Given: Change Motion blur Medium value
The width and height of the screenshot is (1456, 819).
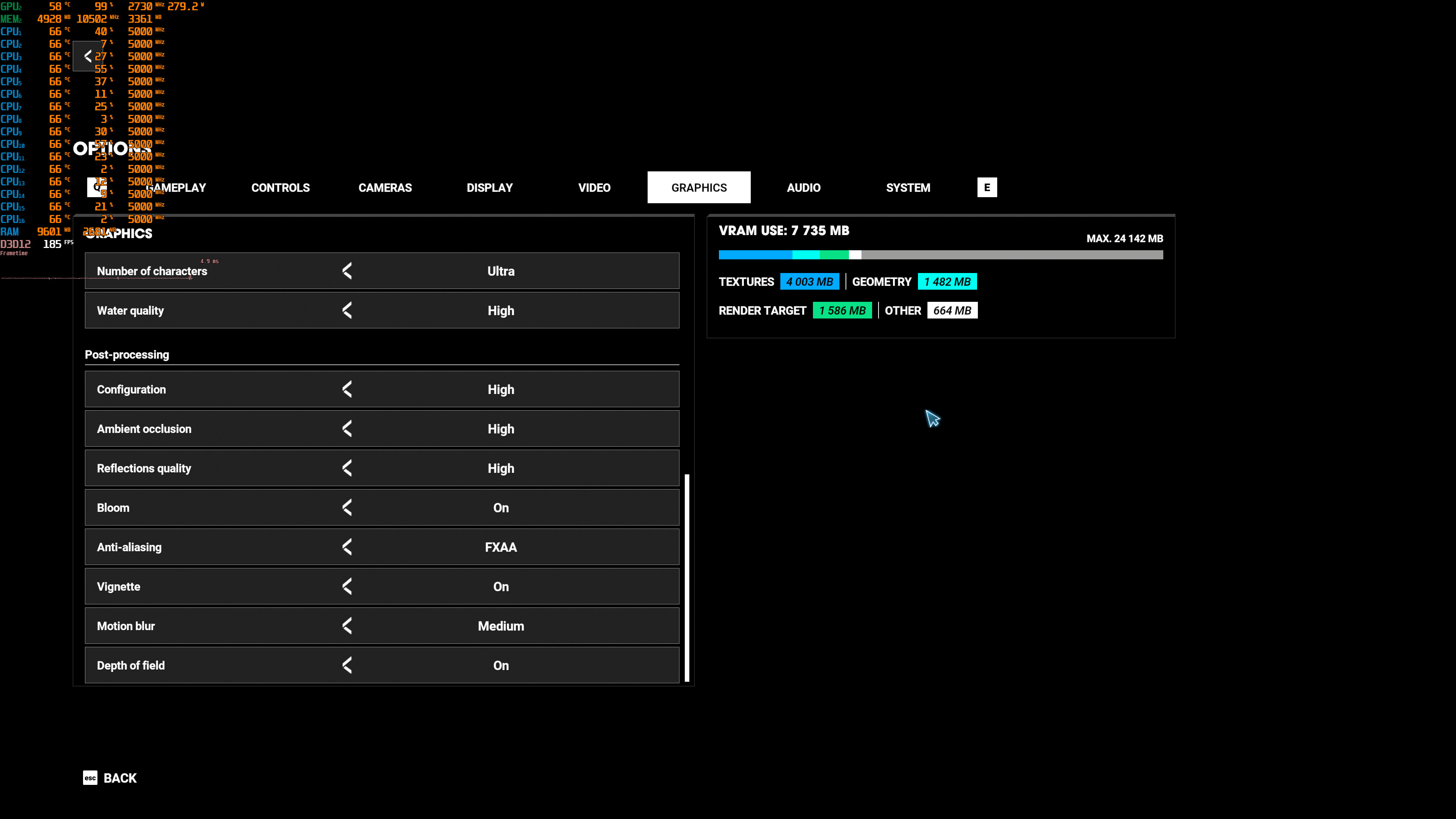Looking at the screenshot, I should pos(501,626).
